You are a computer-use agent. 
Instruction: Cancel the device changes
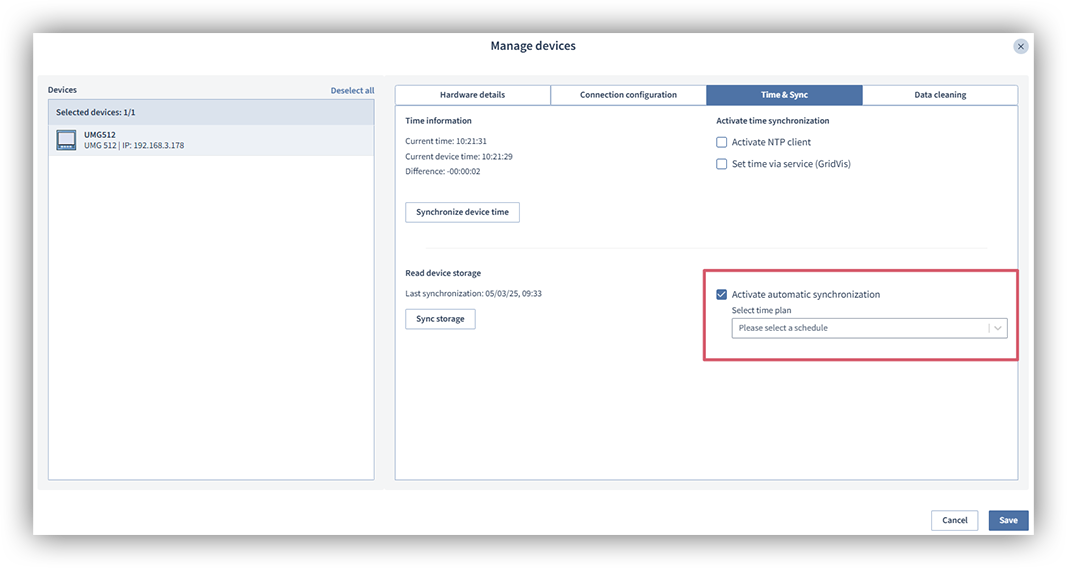tap(954, 520)
